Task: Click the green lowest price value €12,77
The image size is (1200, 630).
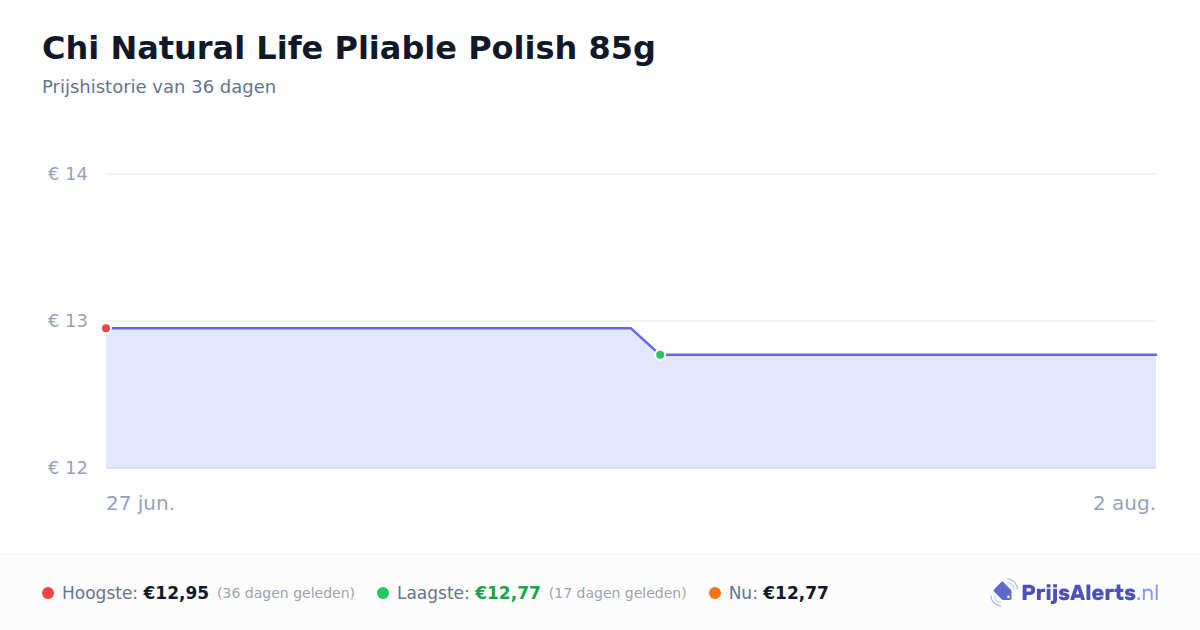Action: click(x=508, y=593)
